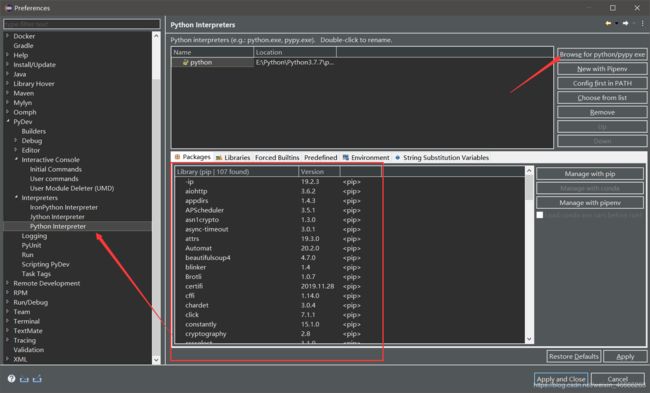650x393 pixels.
Task: Open the view menu dots icon
Action: [643, 24]
